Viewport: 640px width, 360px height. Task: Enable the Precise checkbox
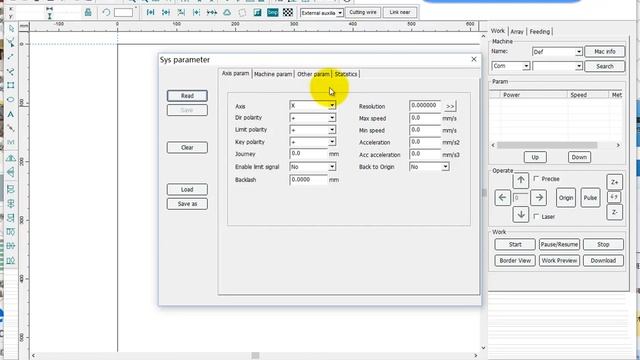[536, 179]
